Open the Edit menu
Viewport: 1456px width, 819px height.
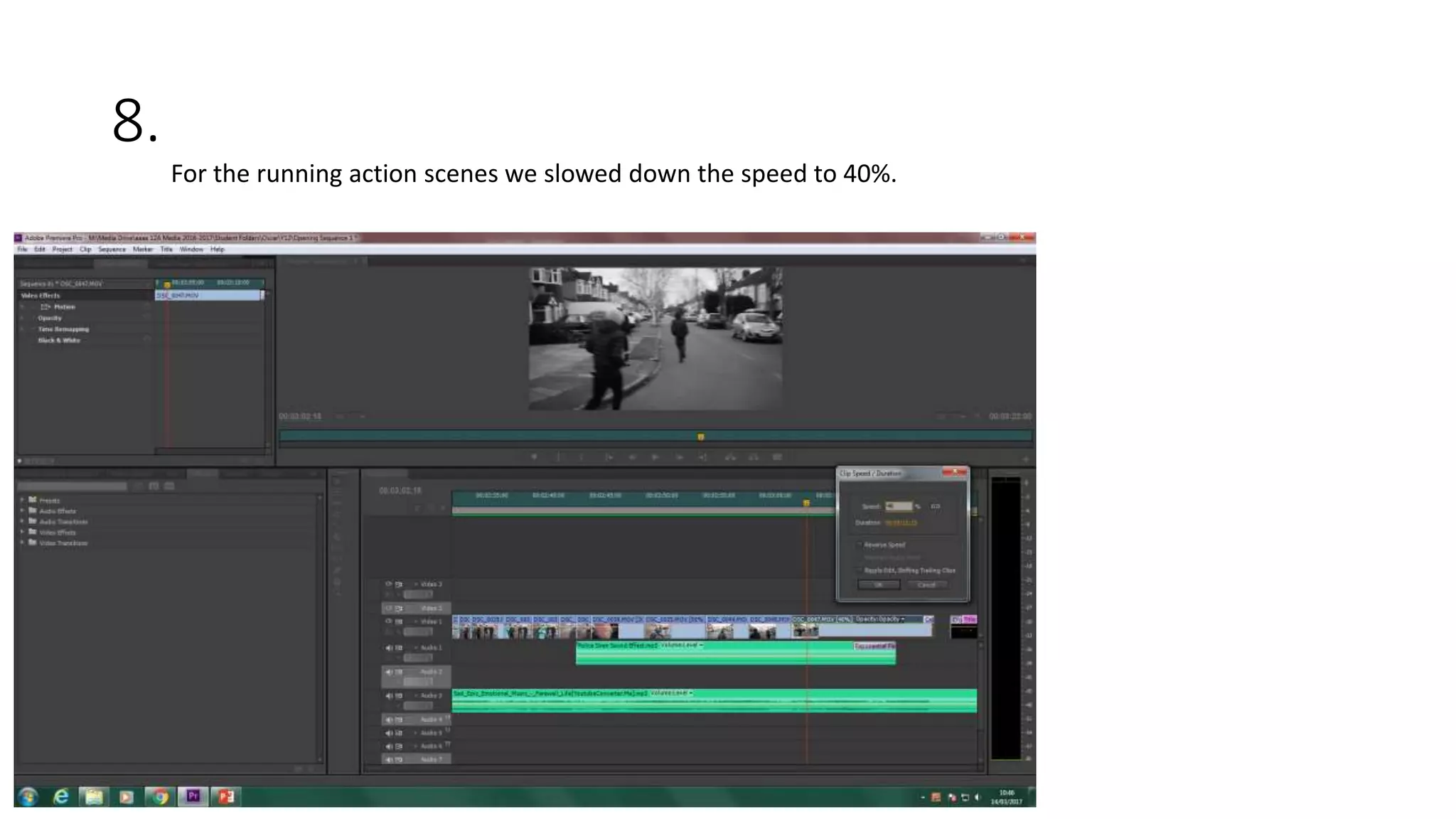40,250
